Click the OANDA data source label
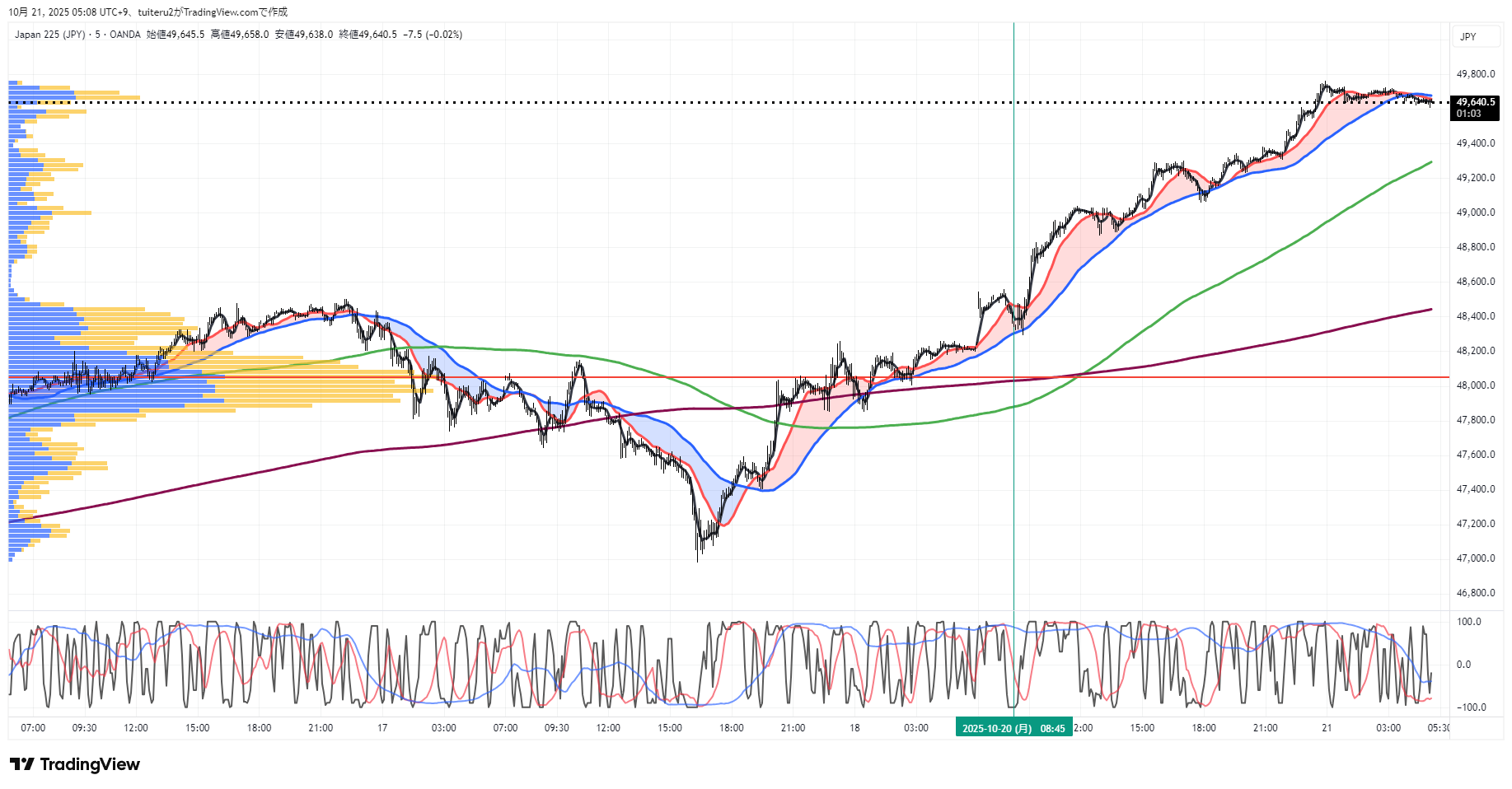This screenshot has width=1512, height=789. [125, 35]
